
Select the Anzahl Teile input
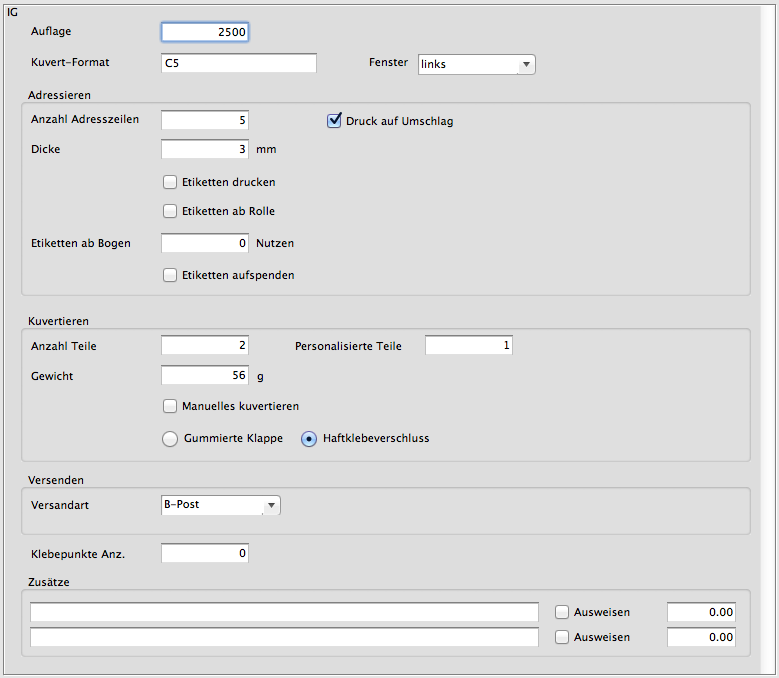tap(205, 346)
